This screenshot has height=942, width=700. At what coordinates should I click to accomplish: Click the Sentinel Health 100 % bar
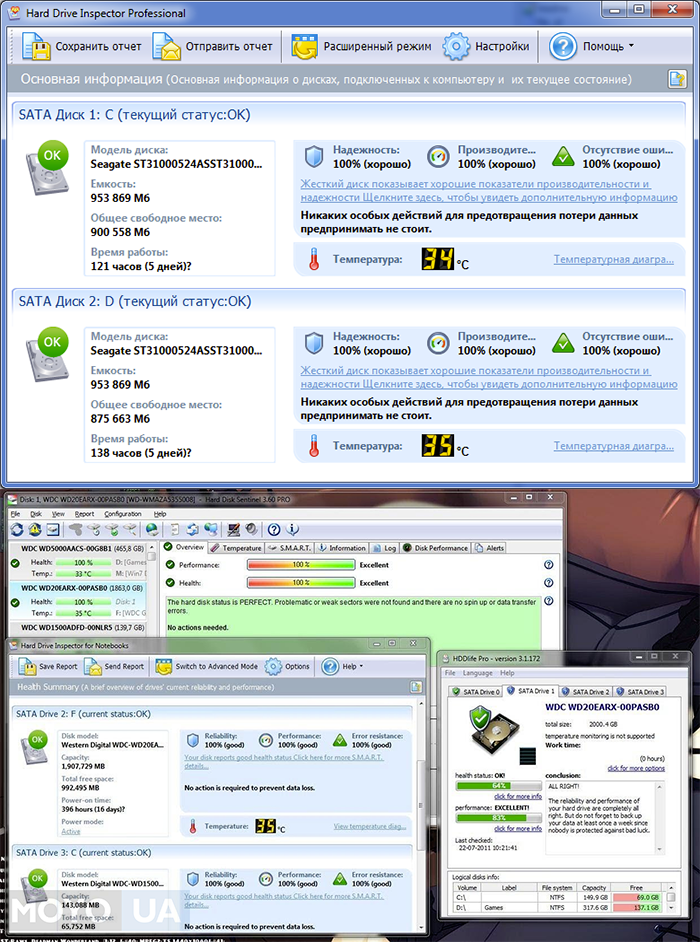click(301, 583)
